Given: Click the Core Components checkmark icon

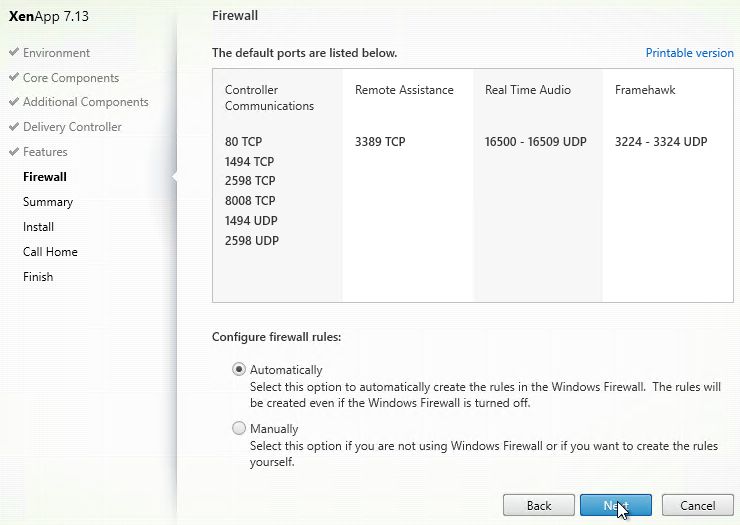Looking at the screenshot, I should (x=14, y=77).
